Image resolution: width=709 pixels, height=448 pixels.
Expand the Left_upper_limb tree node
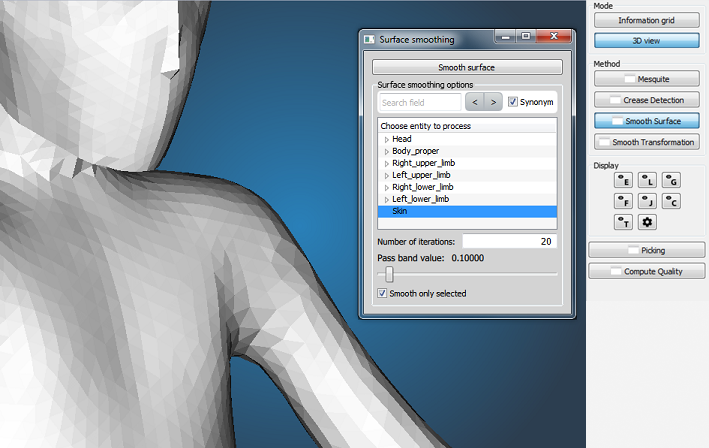tap(387, 175)
